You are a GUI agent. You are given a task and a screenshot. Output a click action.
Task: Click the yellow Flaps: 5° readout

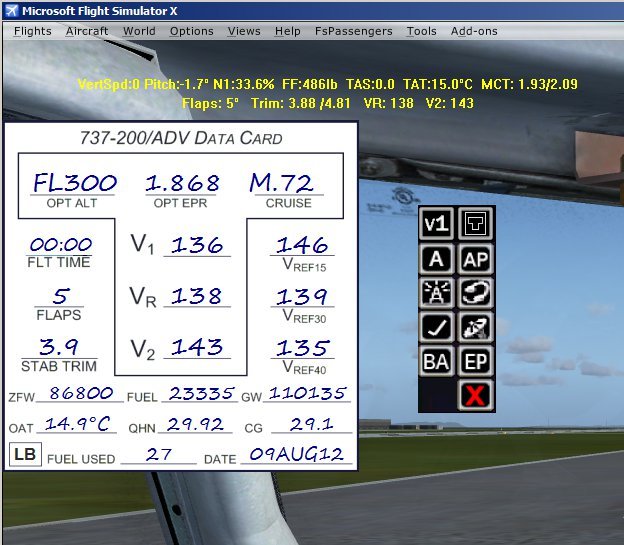tap(210, 103)
